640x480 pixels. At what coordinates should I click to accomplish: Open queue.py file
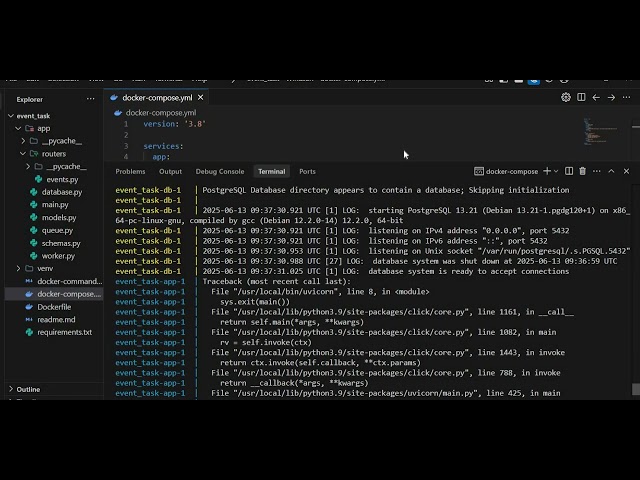57,230
